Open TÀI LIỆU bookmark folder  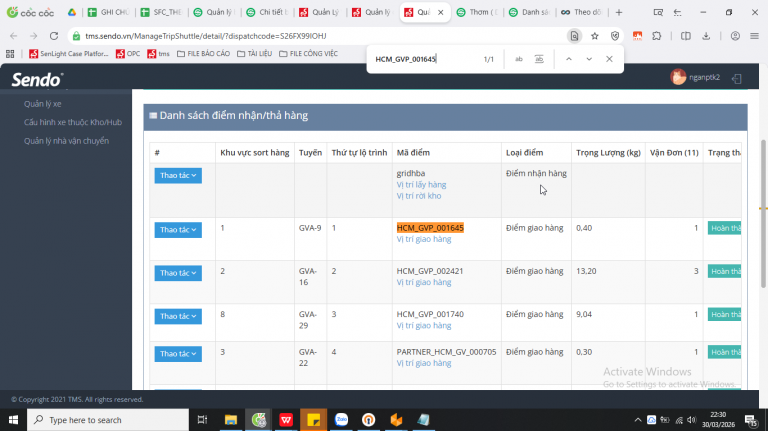click(254, 54)
